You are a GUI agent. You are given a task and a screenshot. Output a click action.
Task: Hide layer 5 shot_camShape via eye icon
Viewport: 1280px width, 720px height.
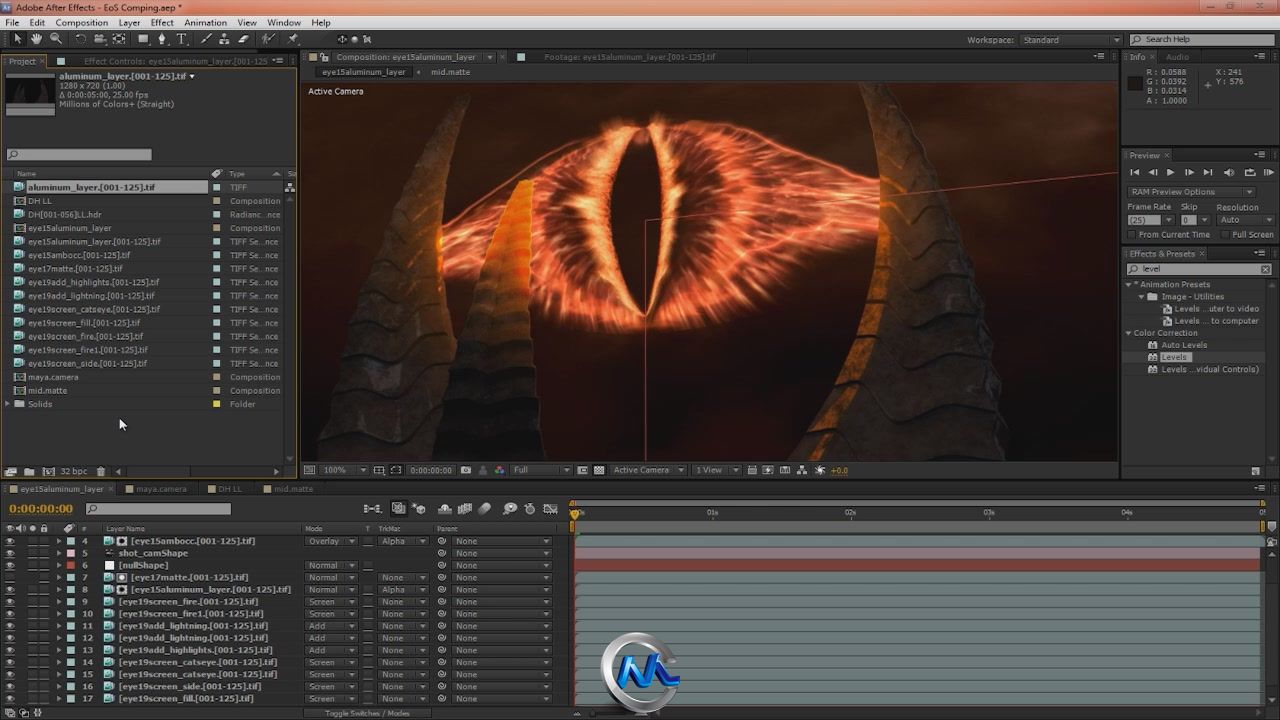[x=10, y=553]
